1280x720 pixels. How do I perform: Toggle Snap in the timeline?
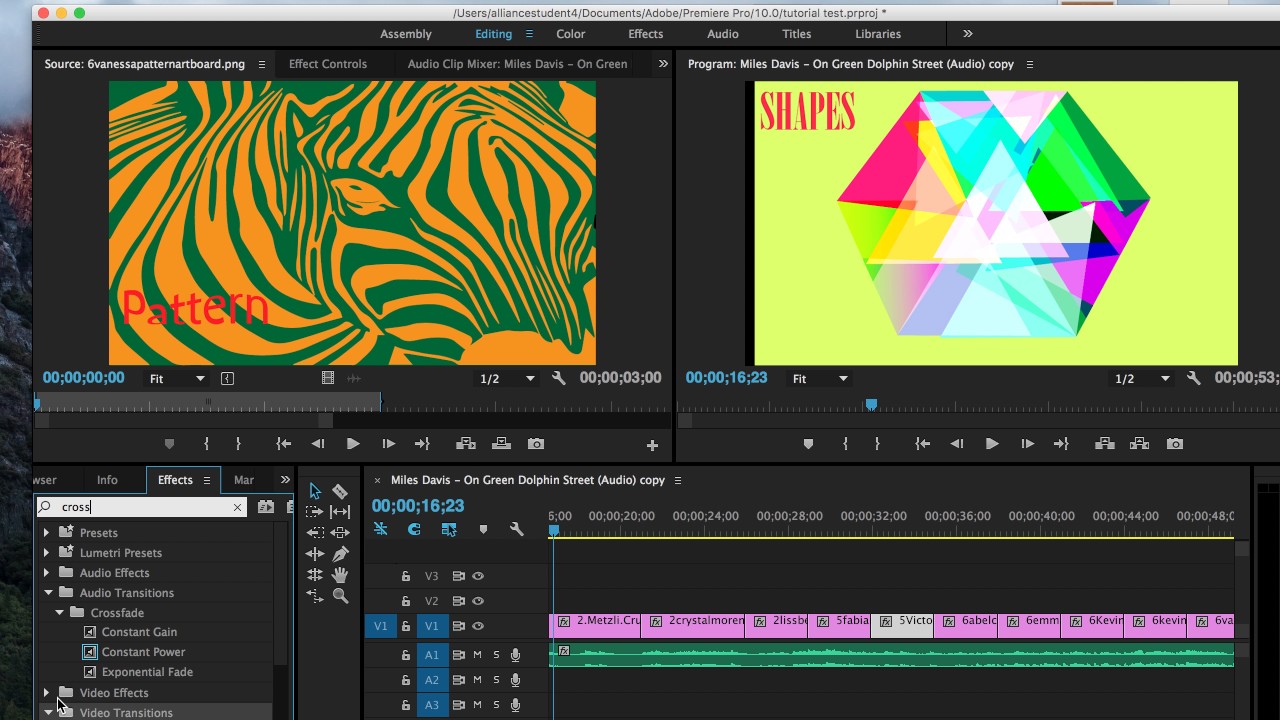(414, 529)
